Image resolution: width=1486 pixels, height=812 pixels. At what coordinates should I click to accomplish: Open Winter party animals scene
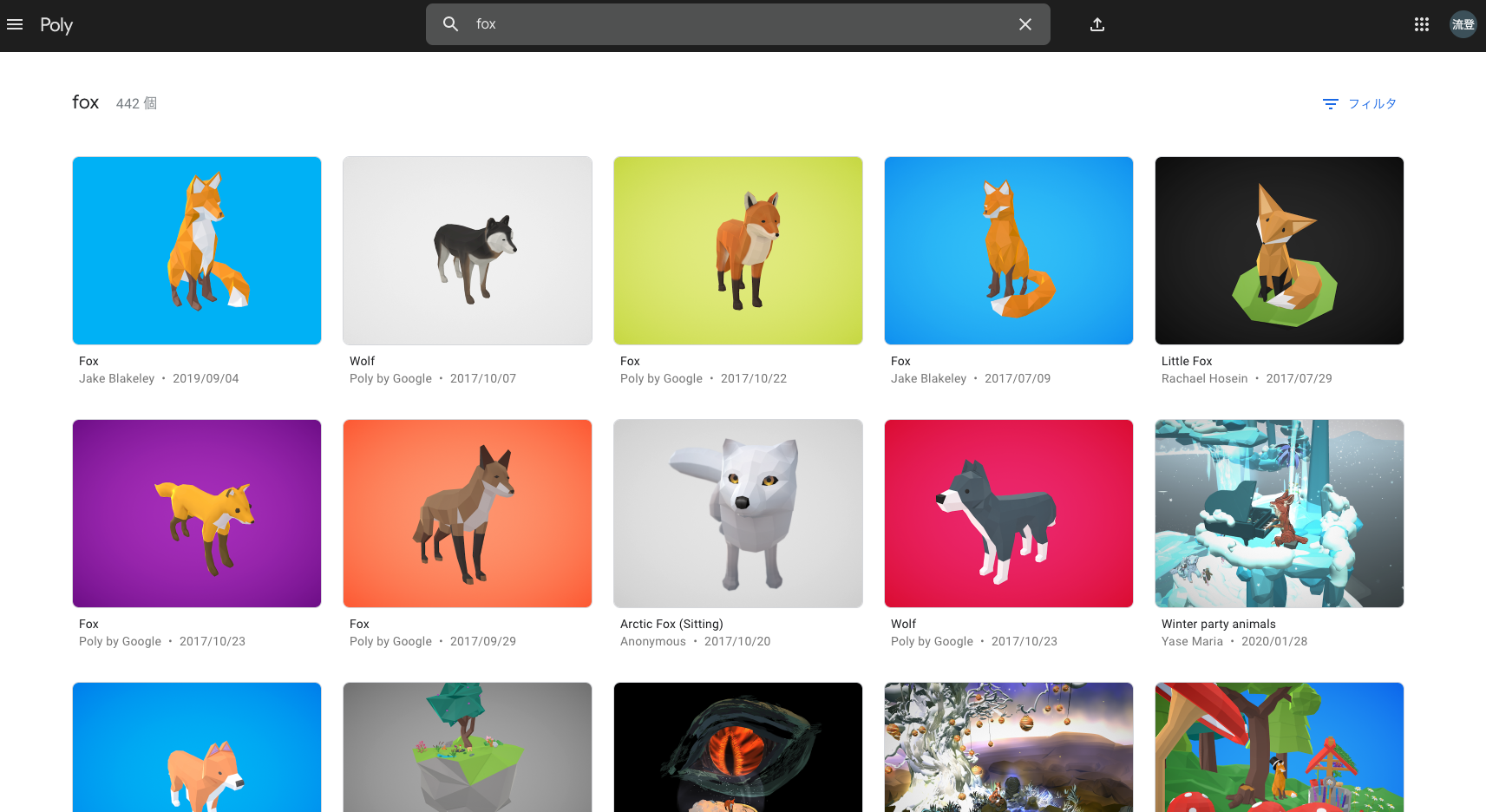click(1279, 513)
